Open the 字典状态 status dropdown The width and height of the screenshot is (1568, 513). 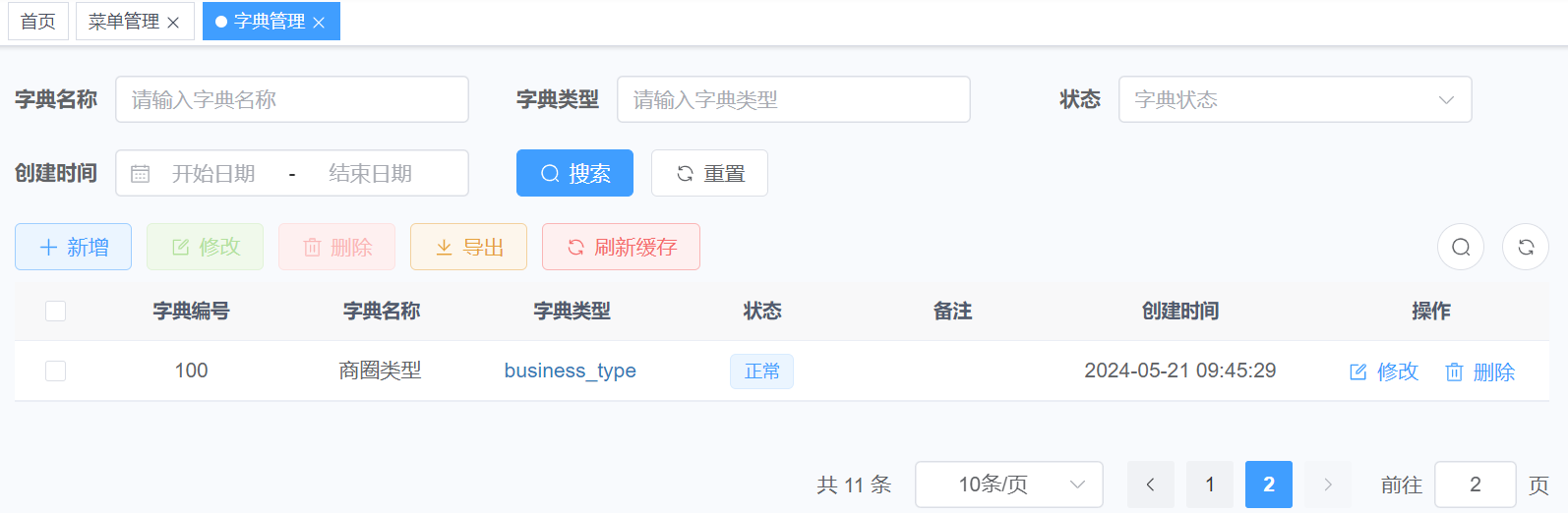(1295, 99)
